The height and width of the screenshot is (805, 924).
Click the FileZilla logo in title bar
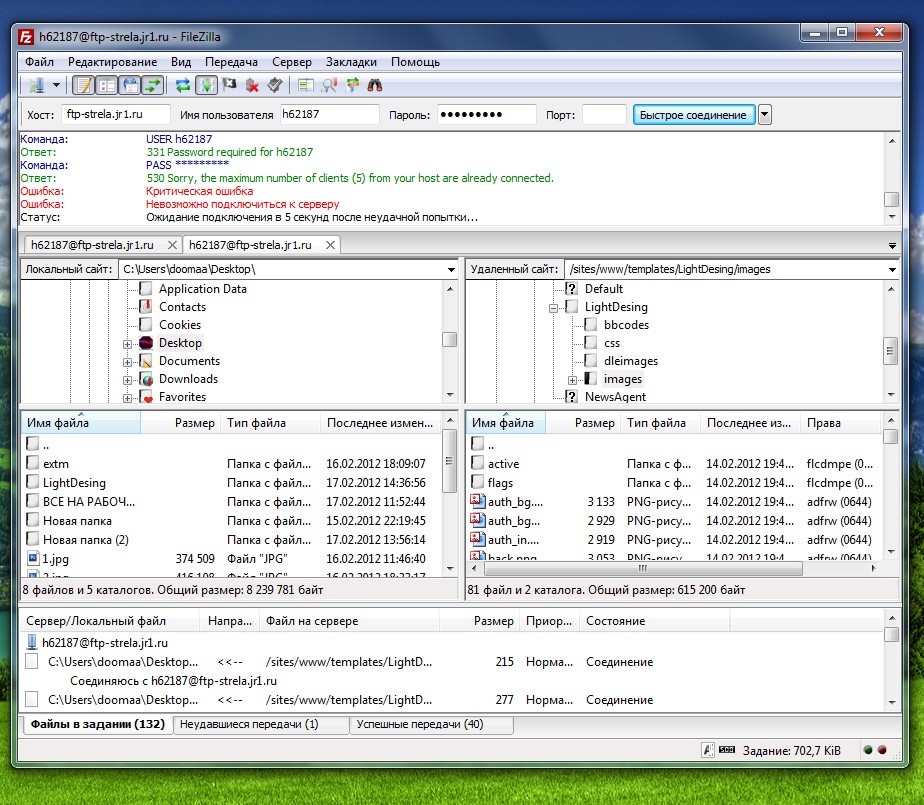click(x=26, y=37)
